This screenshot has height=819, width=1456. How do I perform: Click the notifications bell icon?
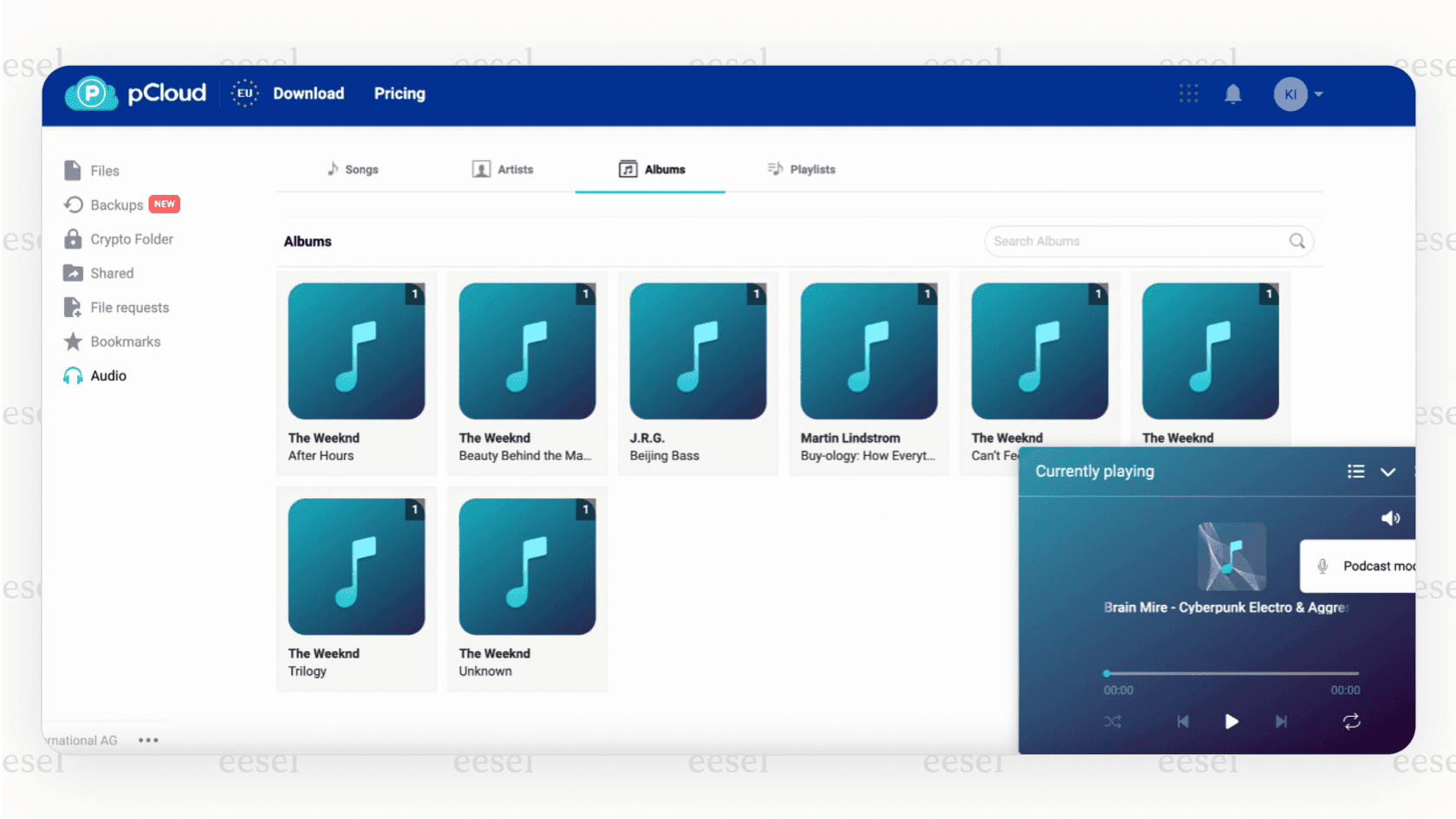(1233, 94)
